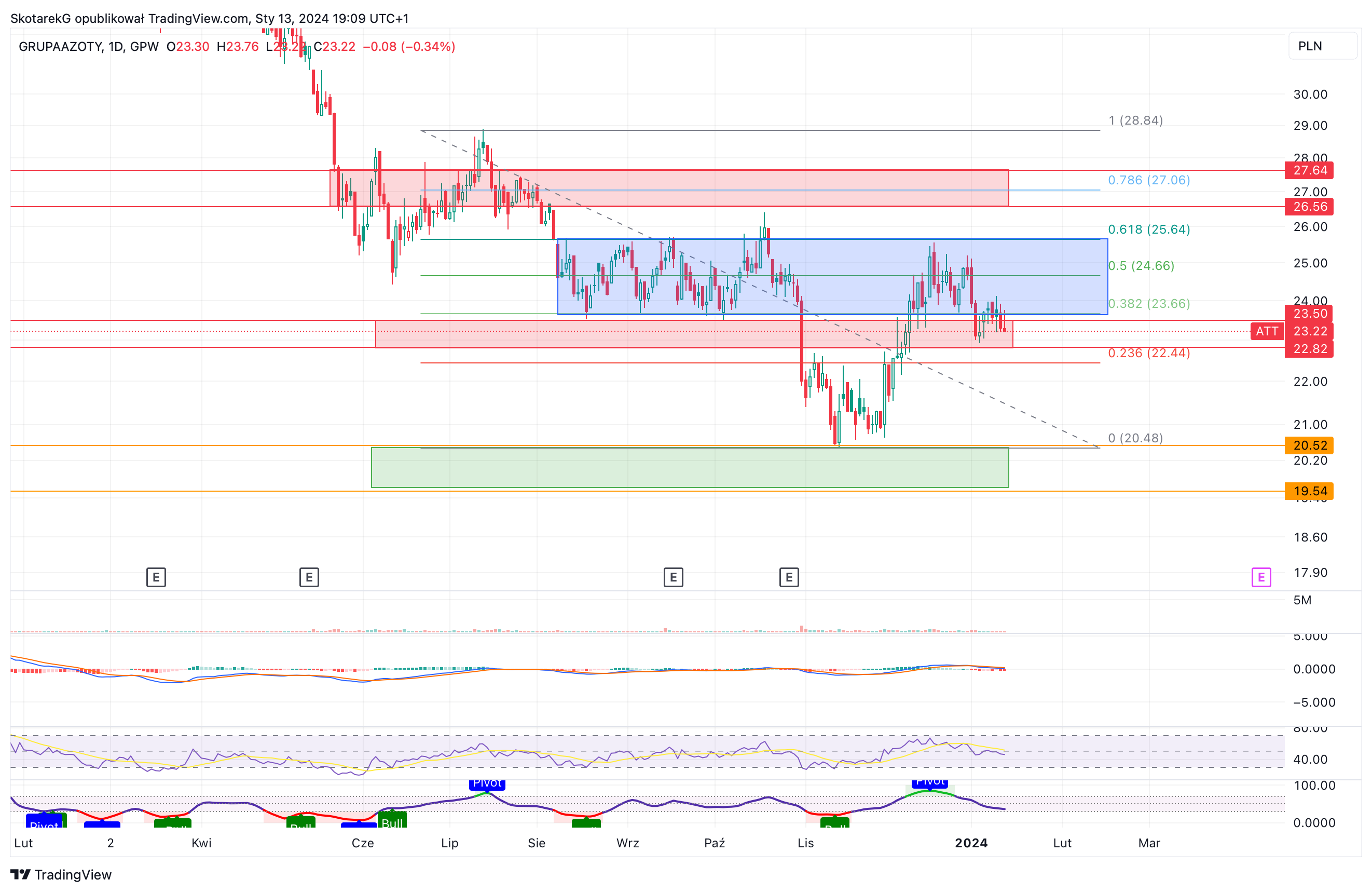
Task: Open the earnings E marker just before Cze
Action: [309, 577]
